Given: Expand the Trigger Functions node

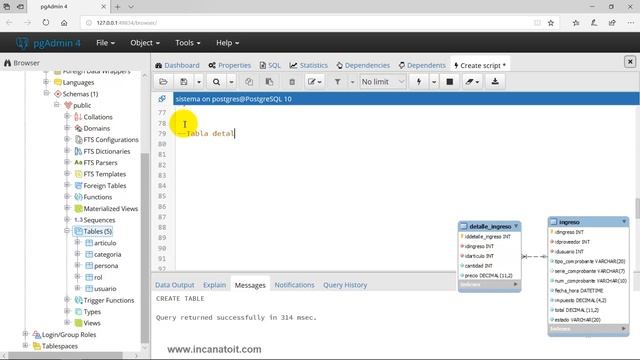Looking at the screenshot, I should (x=67, y=300).
